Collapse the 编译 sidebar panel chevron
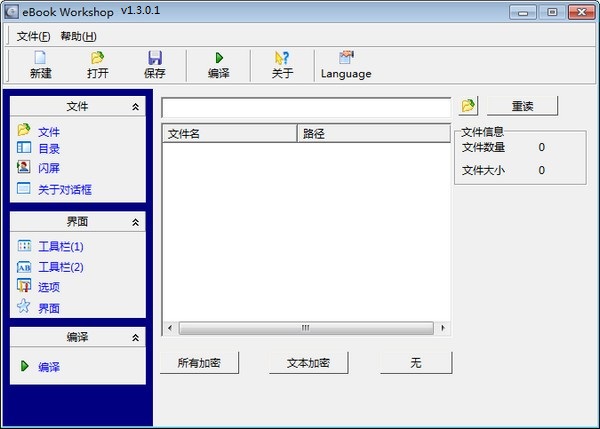 tap(135, 338)
